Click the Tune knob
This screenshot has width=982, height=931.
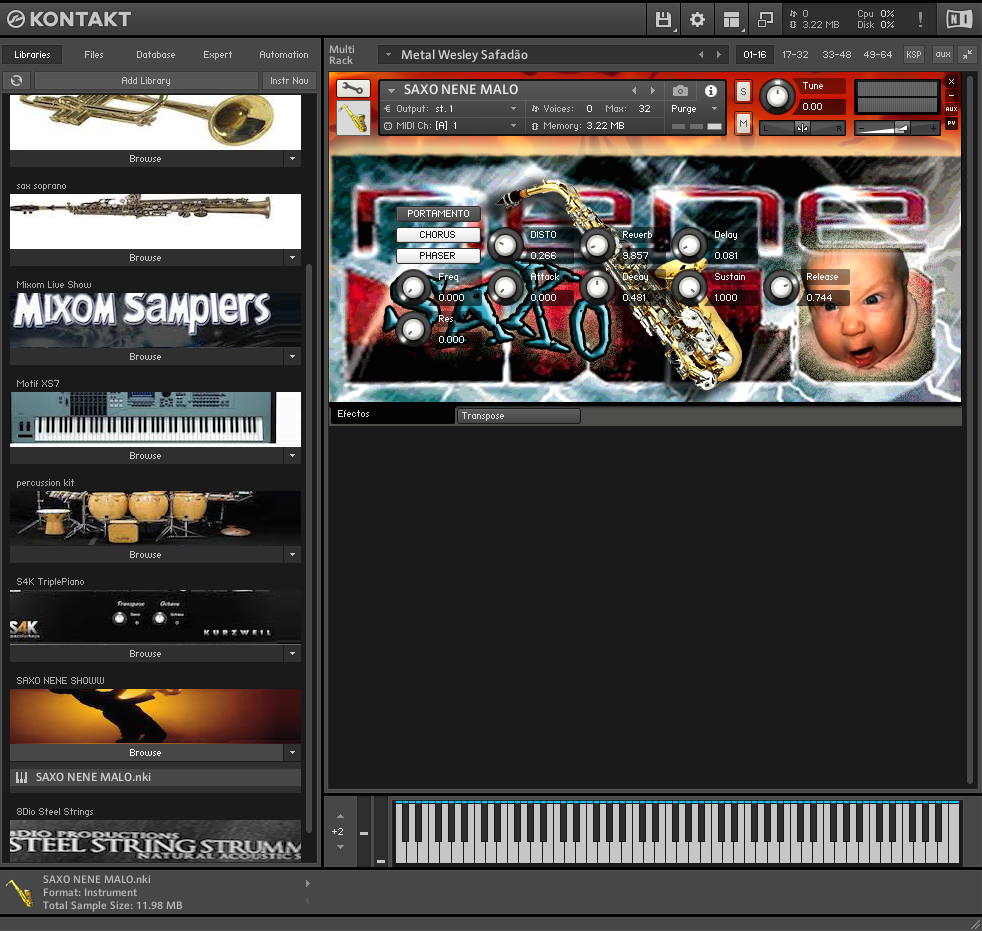tap(777, 96)
